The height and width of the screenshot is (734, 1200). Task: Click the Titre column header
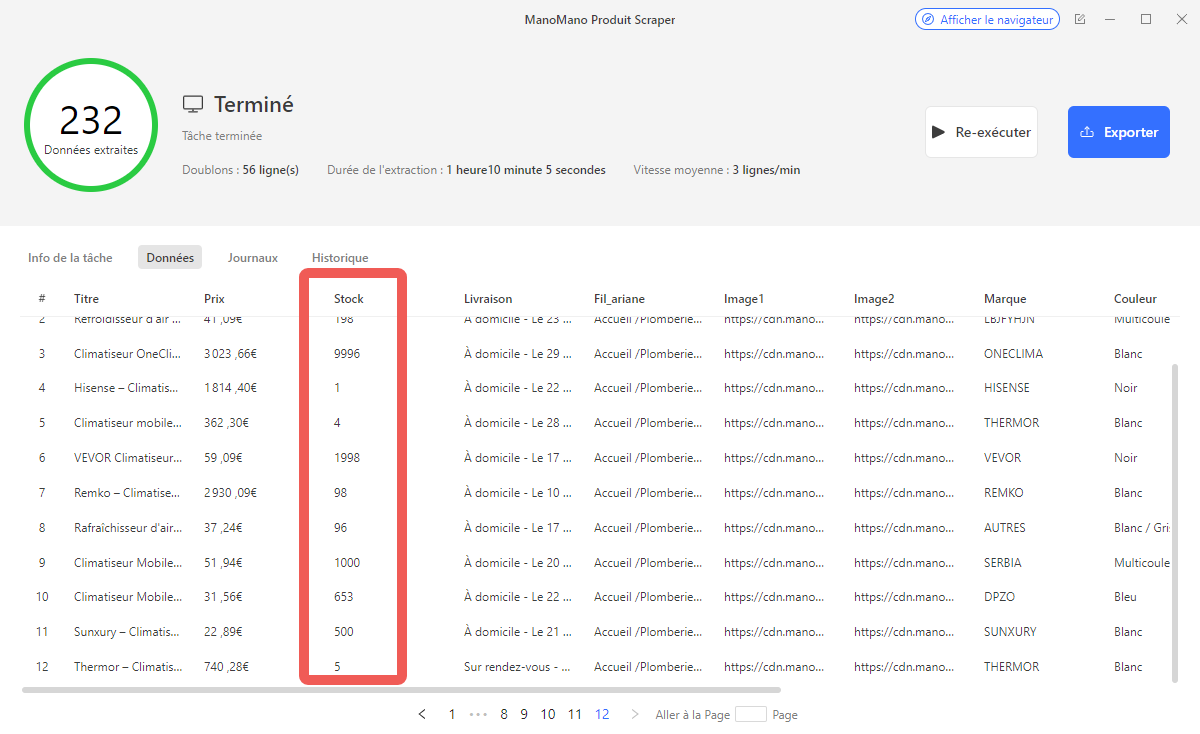pos(86,299)
